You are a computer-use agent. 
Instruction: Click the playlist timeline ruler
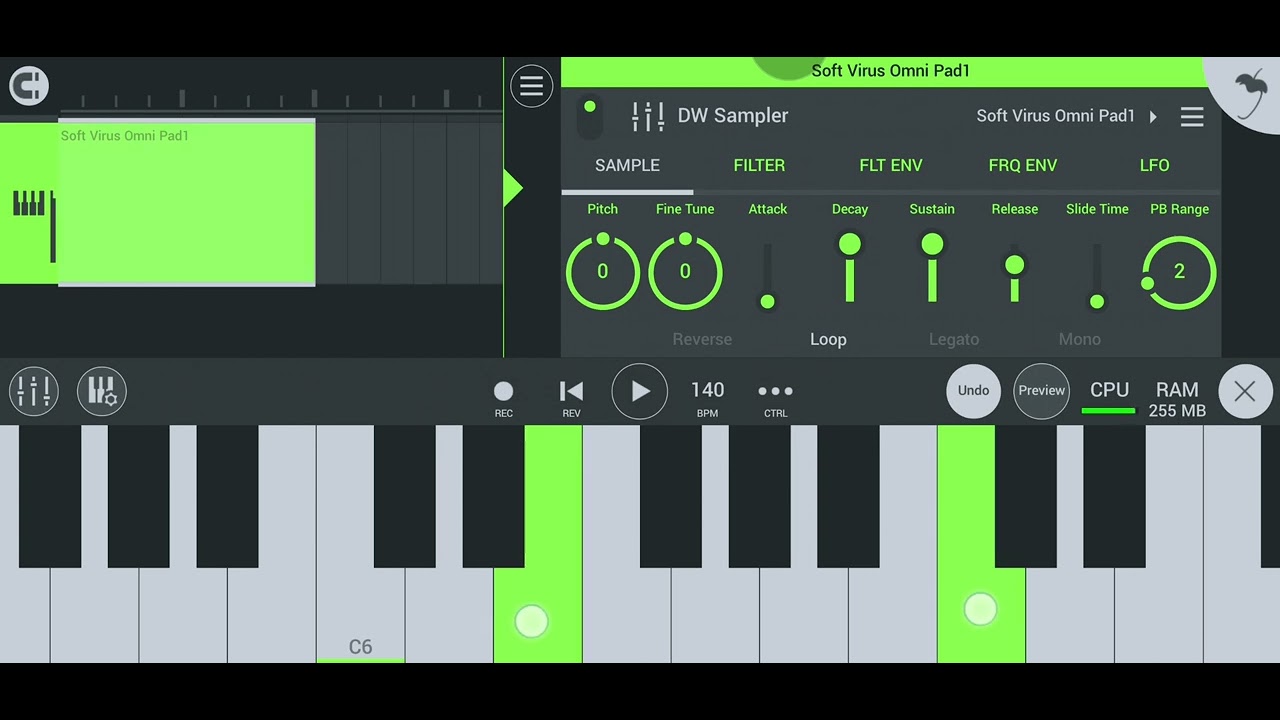click(280, 99)
